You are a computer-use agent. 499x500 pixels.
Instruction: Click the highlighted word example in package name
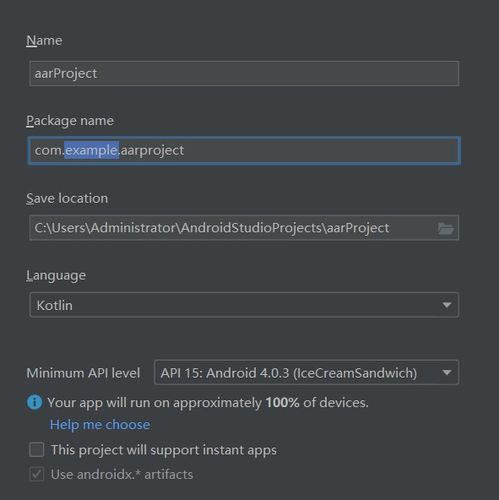click(x=92, y=150)
